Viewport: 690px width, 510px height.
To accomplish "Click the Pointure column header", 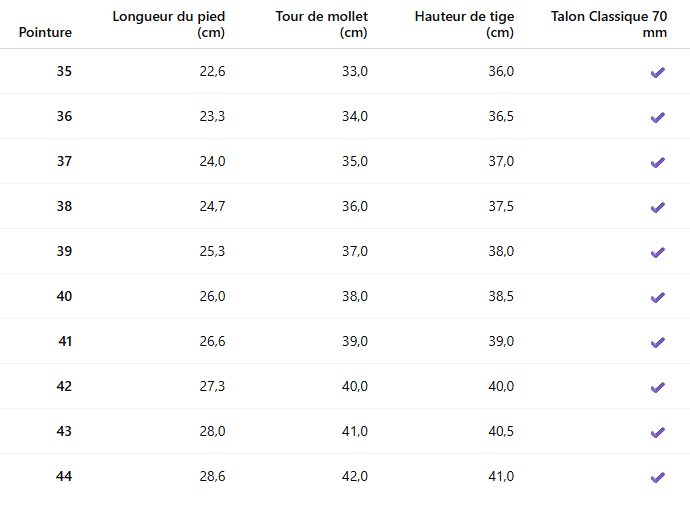I will pyautogui.click(x=45, y=32).
